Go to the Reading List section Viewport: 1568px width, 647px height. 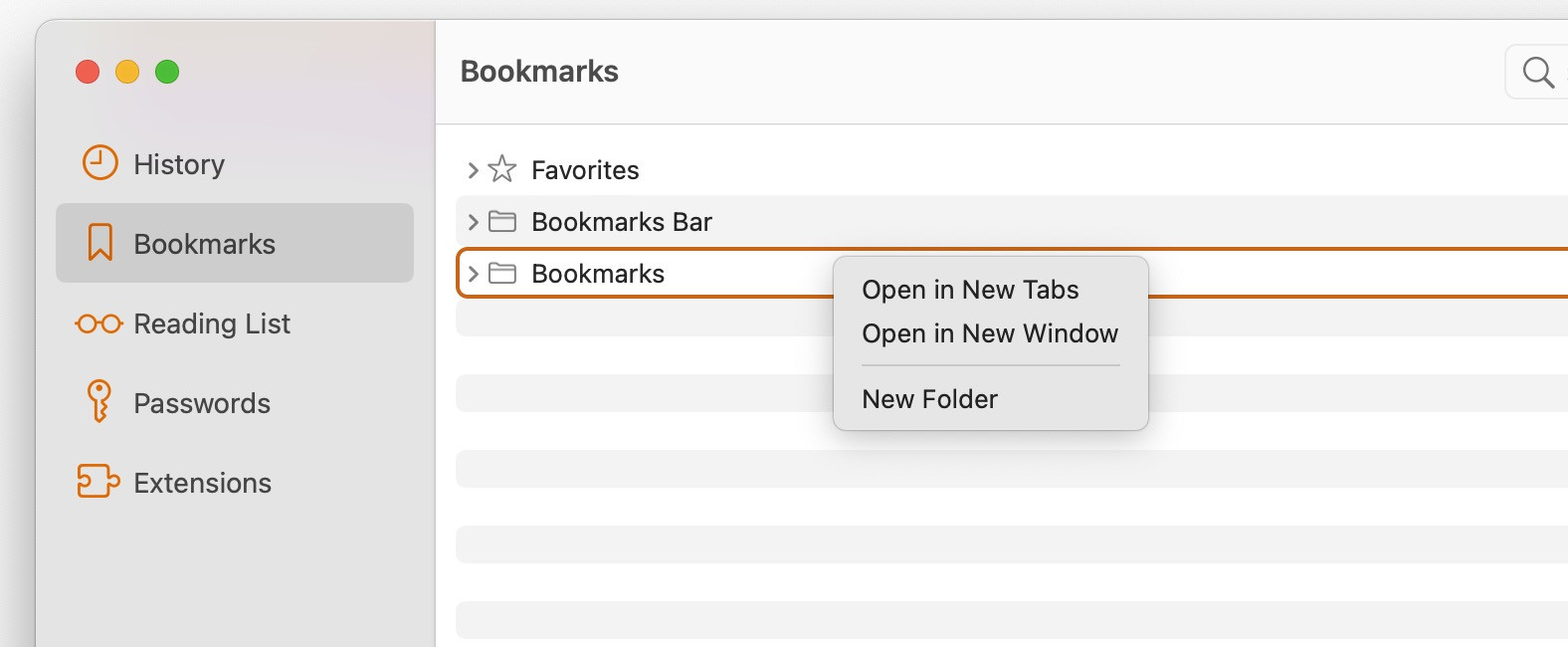point(212,323)
